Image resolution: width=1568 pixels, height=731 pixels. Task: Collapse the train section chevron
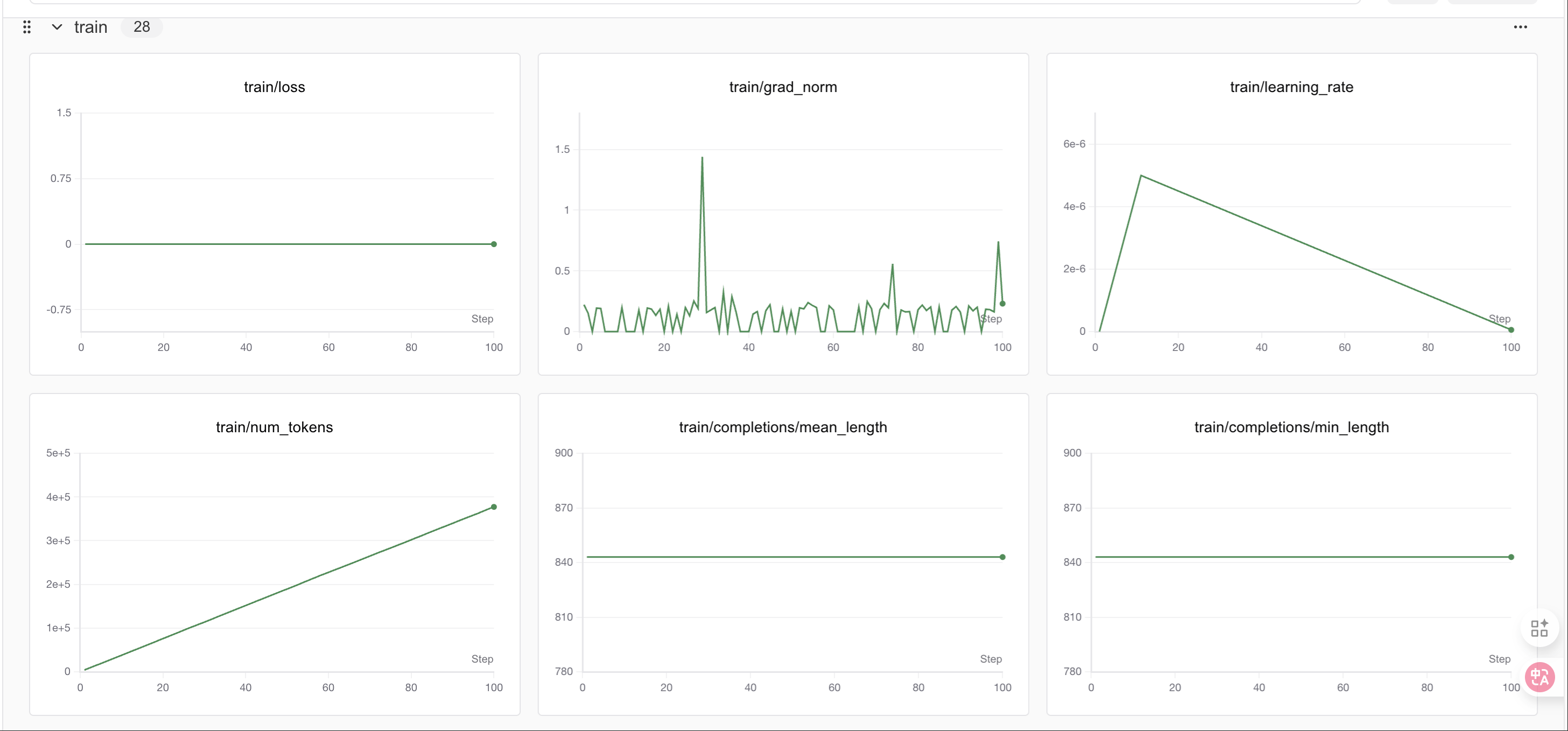pos(57,27)
